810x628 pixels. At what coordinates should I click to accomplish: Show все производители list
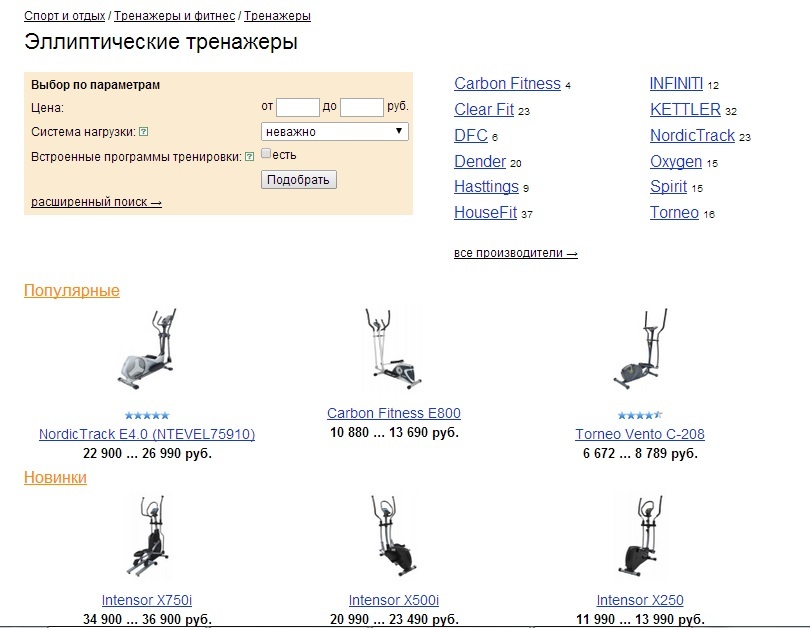tap(516, 253)
